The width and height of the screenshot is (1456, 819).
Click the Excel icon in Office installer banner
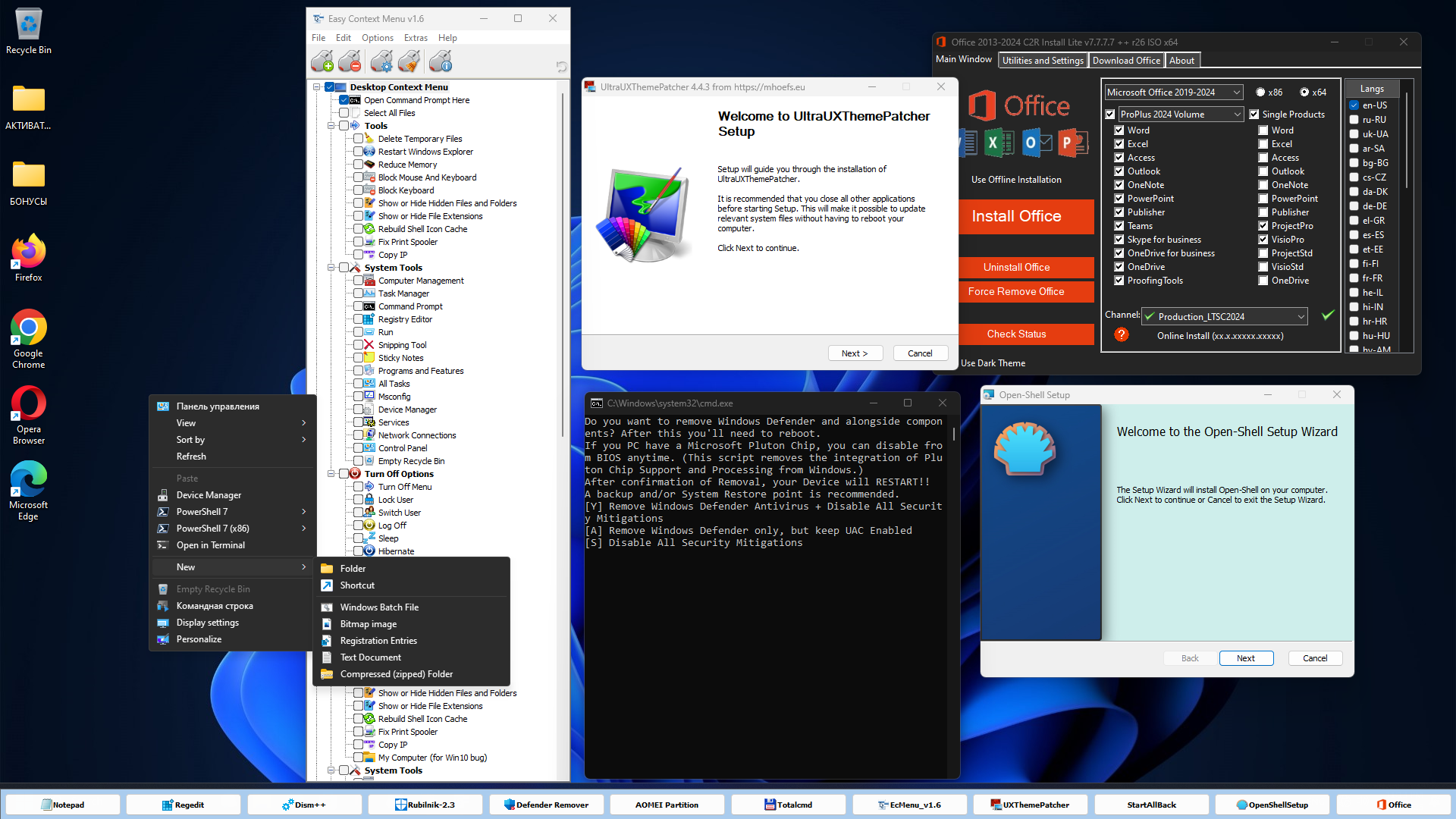[999, 143]
